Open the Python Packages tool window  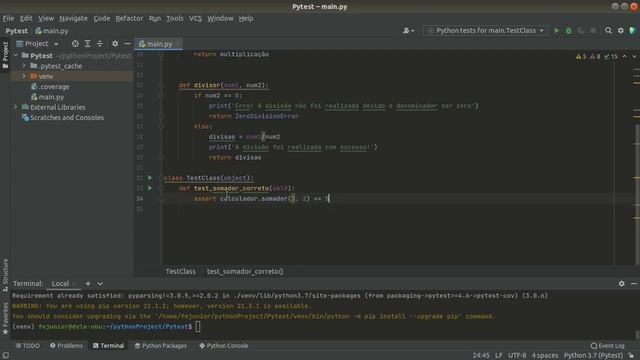pyautogui.click(x=160, y=346)
